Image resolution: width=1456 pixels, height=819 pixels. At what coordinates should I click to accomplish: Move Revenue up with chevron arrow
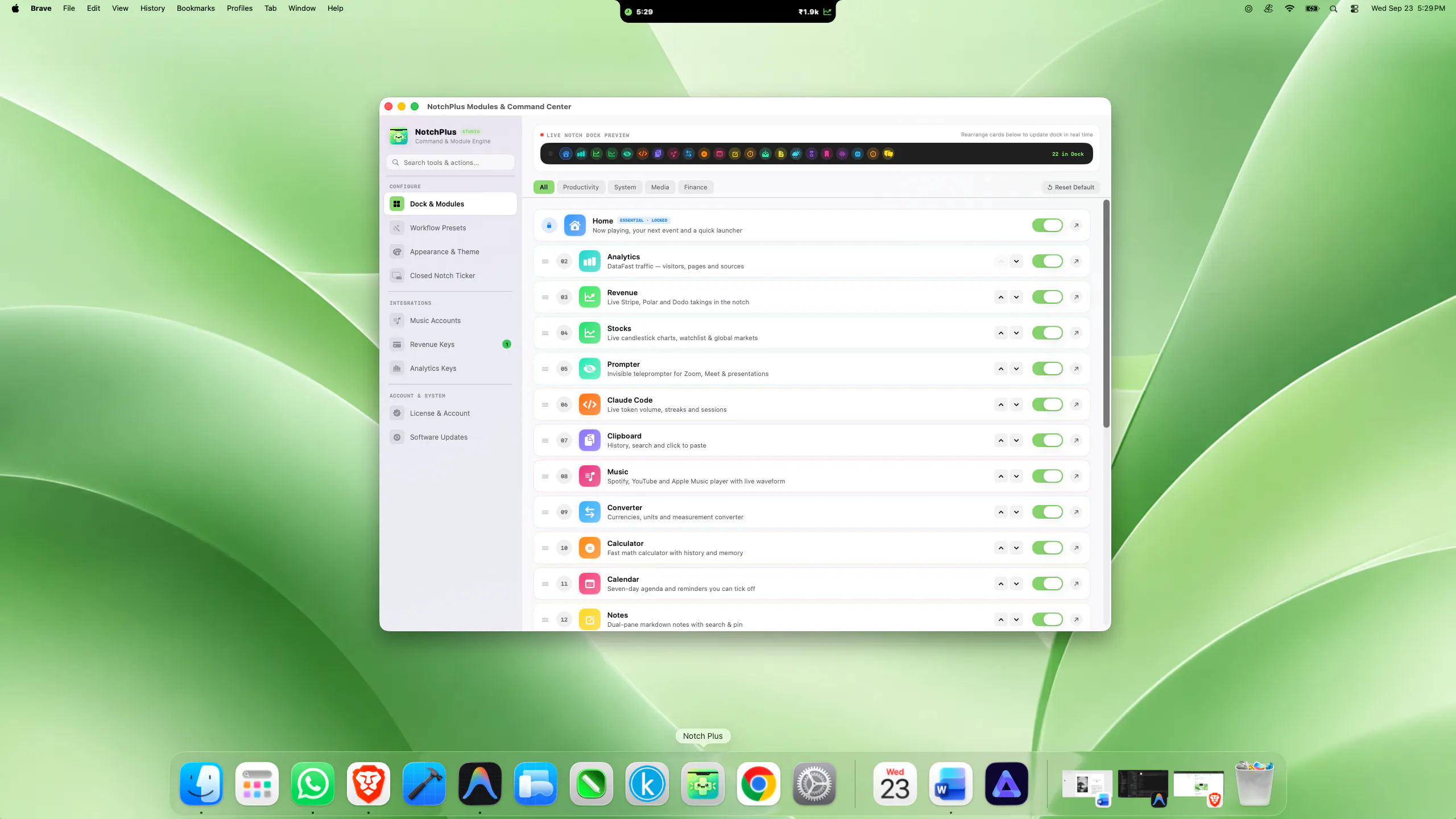tap(1001, 297)
